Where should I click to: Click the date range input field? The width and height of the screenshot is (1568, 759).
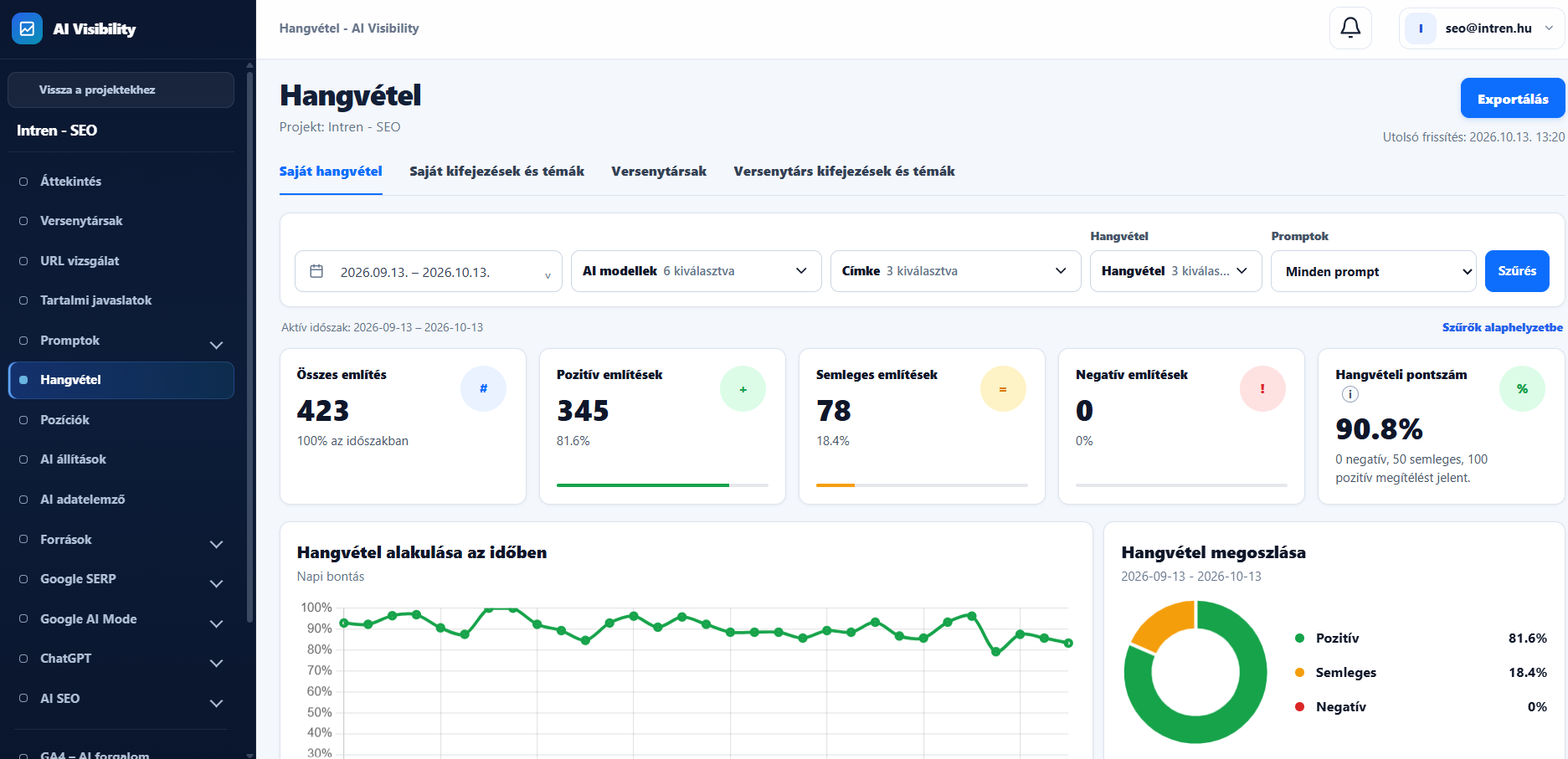(x=428, y=271)
